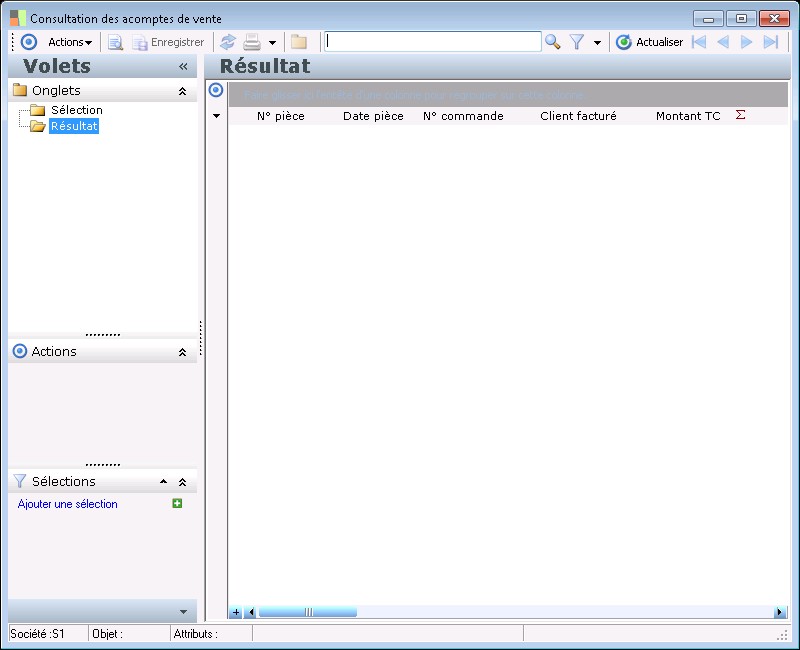The height and width of the screenshot is (650, 800).
Task: Open the grid row selector dropdown arrow
Action: pyautogui.click(x=216, y=116)
